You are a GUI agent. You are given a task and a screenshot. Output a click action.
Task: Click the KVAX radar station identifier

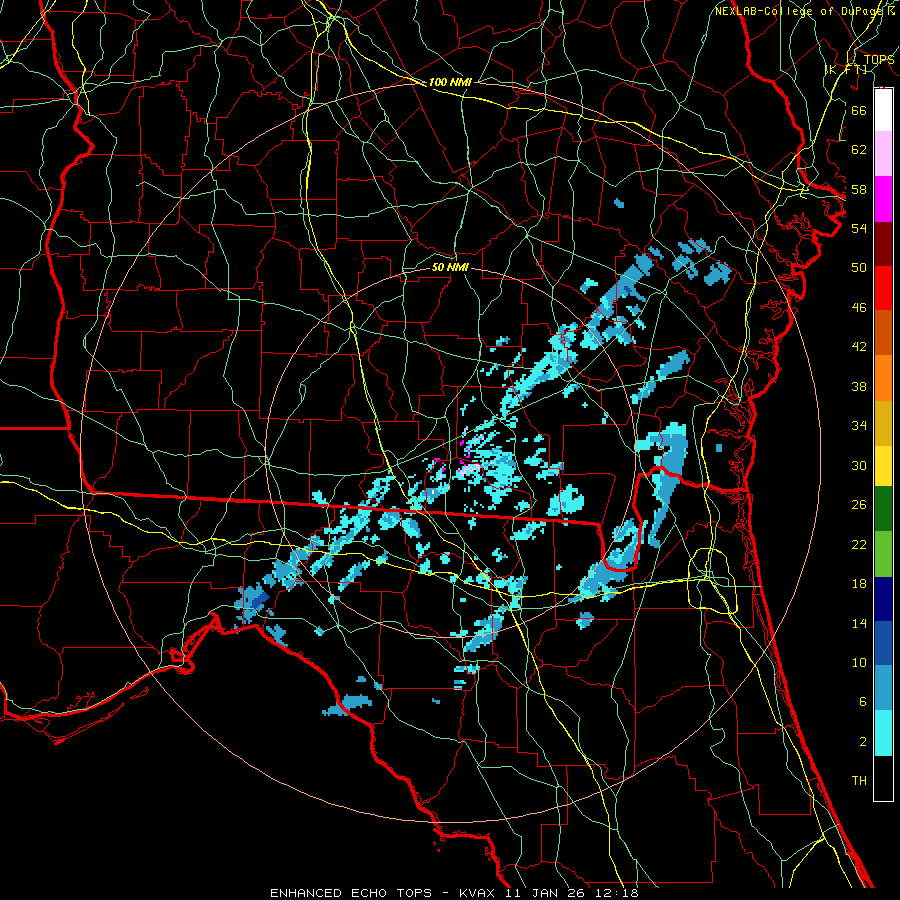(479, 893)
